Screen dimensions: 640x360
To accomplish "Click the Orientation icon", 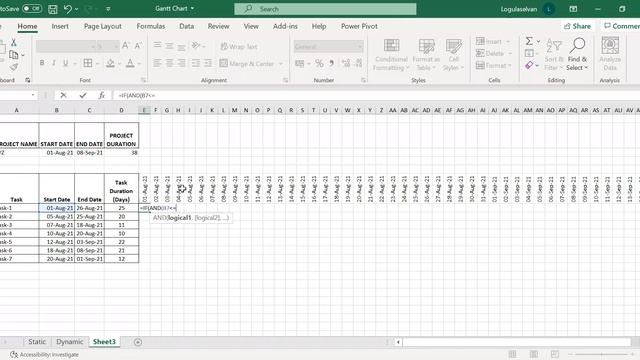I will tap(196, 46).
